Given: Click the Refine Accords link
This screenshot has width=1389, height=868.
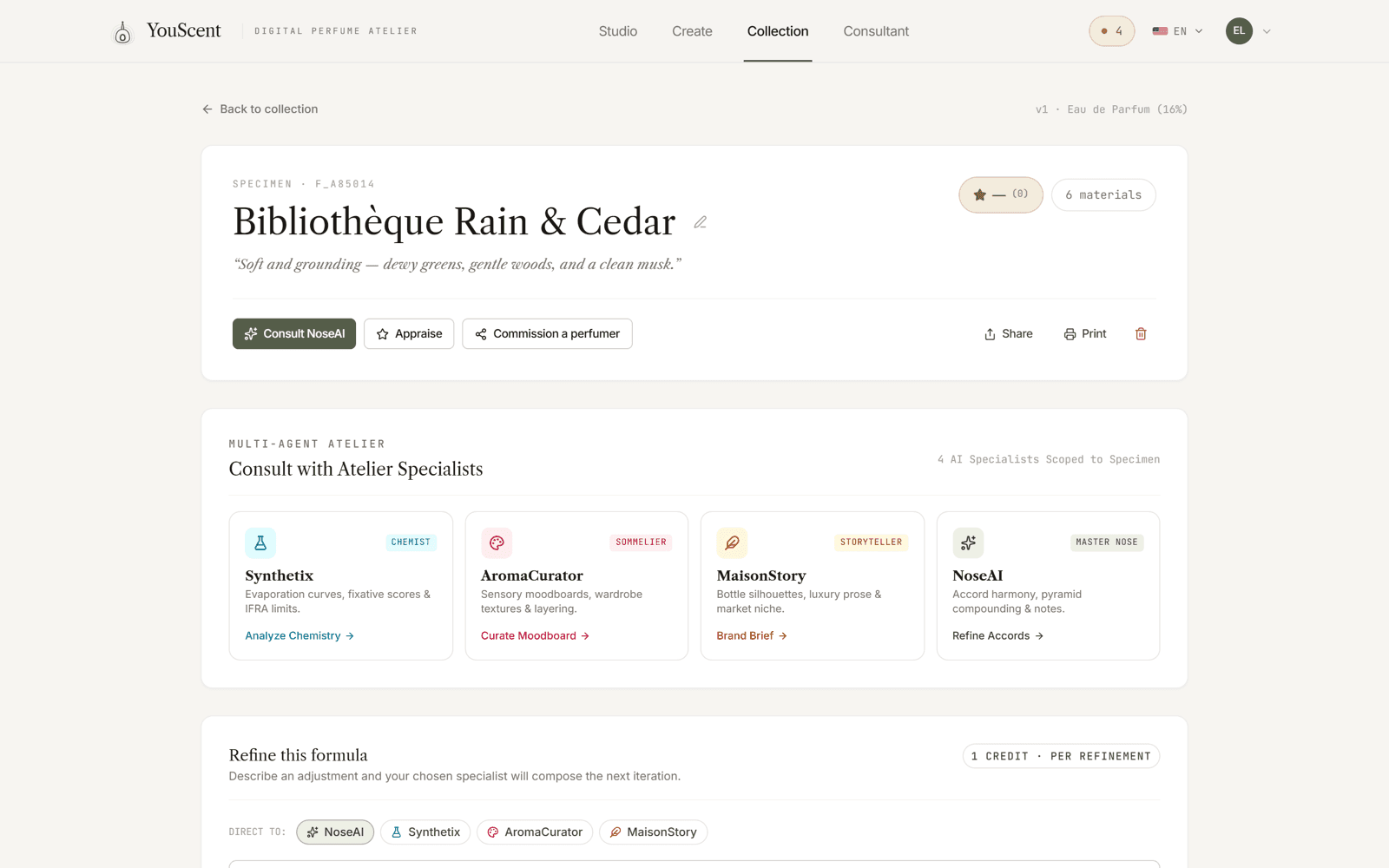Looking at the screenshot, I should coord(997,636).
